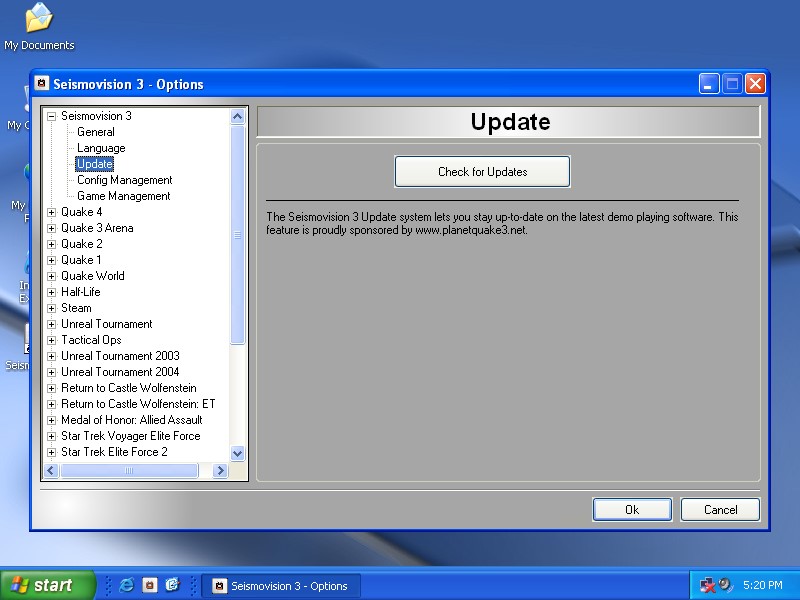Select Language in the options tree
The height and width of the screenshot is (600, 800).
101,148
